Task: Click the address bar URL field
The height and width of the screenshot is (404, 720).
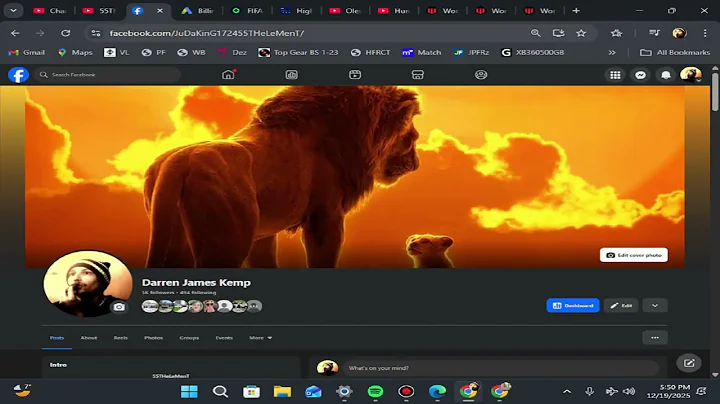Action: coord(317,33)
